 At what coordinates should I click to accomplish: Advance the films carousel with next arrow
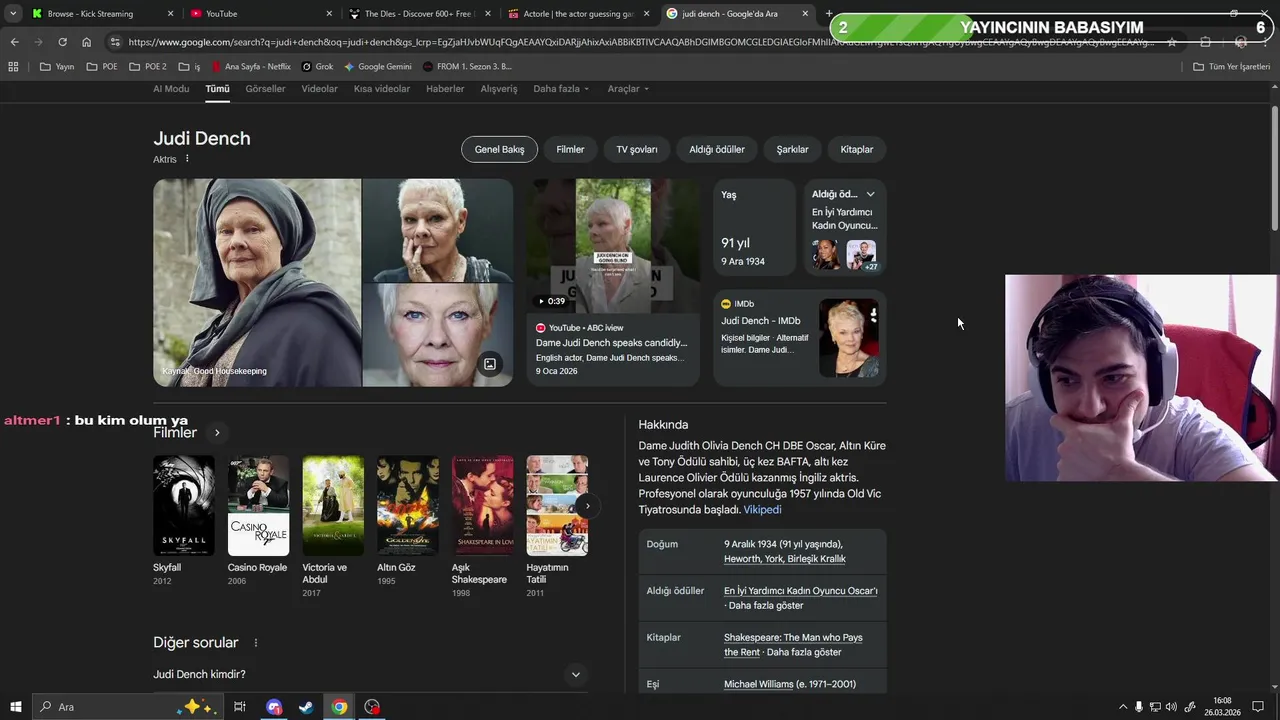(588, 506)
